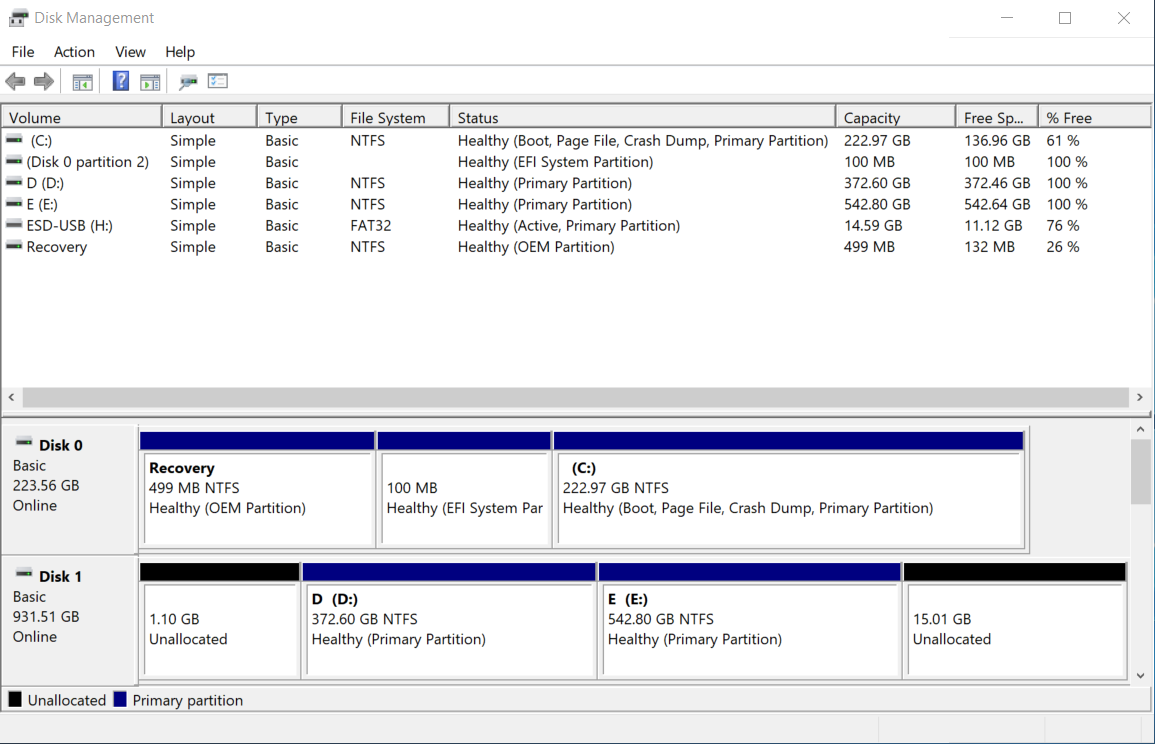The image size is (1155, 744).
Task: Toggle the console tree pane icon
Action: [x=82, y=82]
